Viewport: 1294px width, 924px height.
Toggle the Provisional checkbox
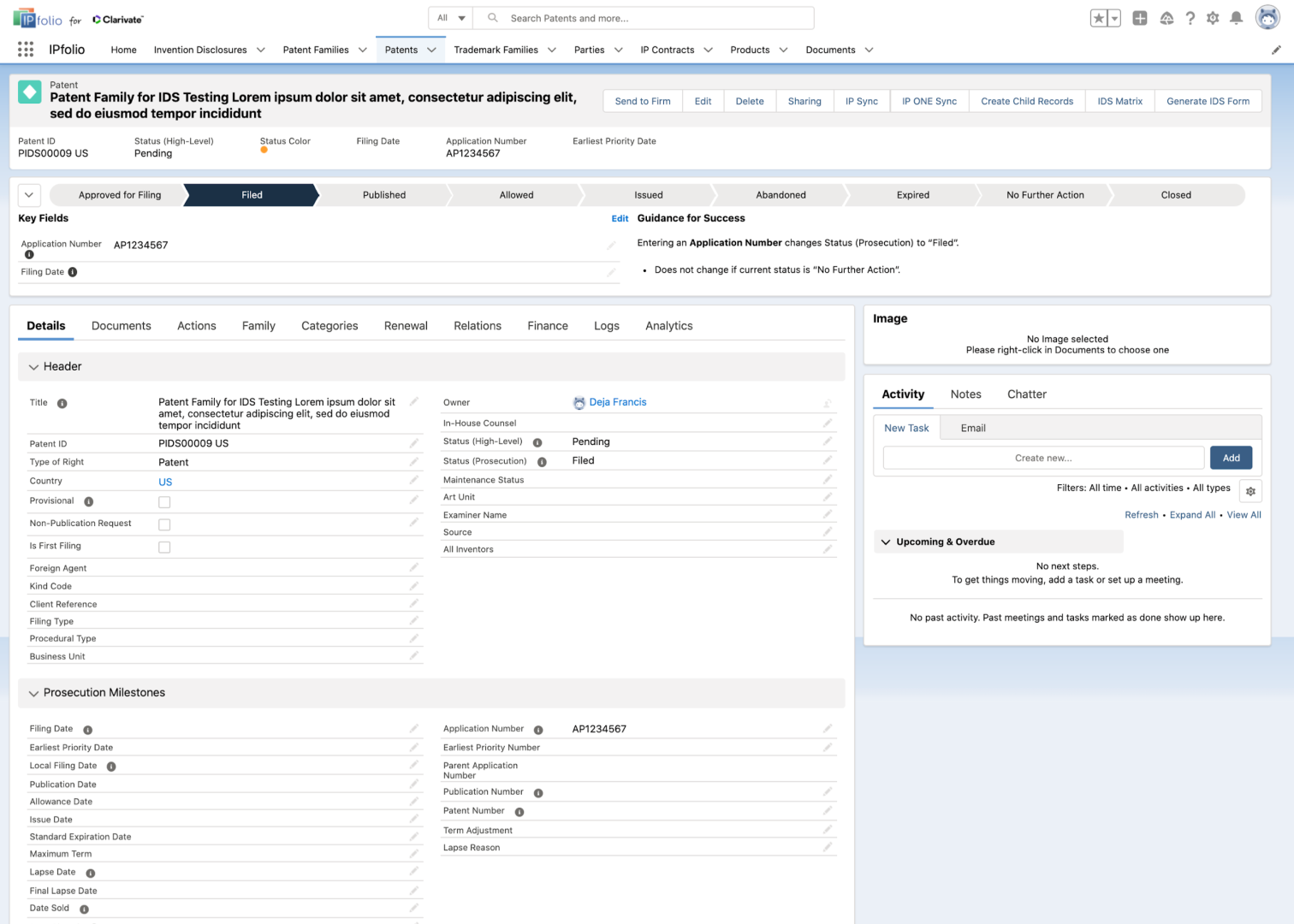164,502
